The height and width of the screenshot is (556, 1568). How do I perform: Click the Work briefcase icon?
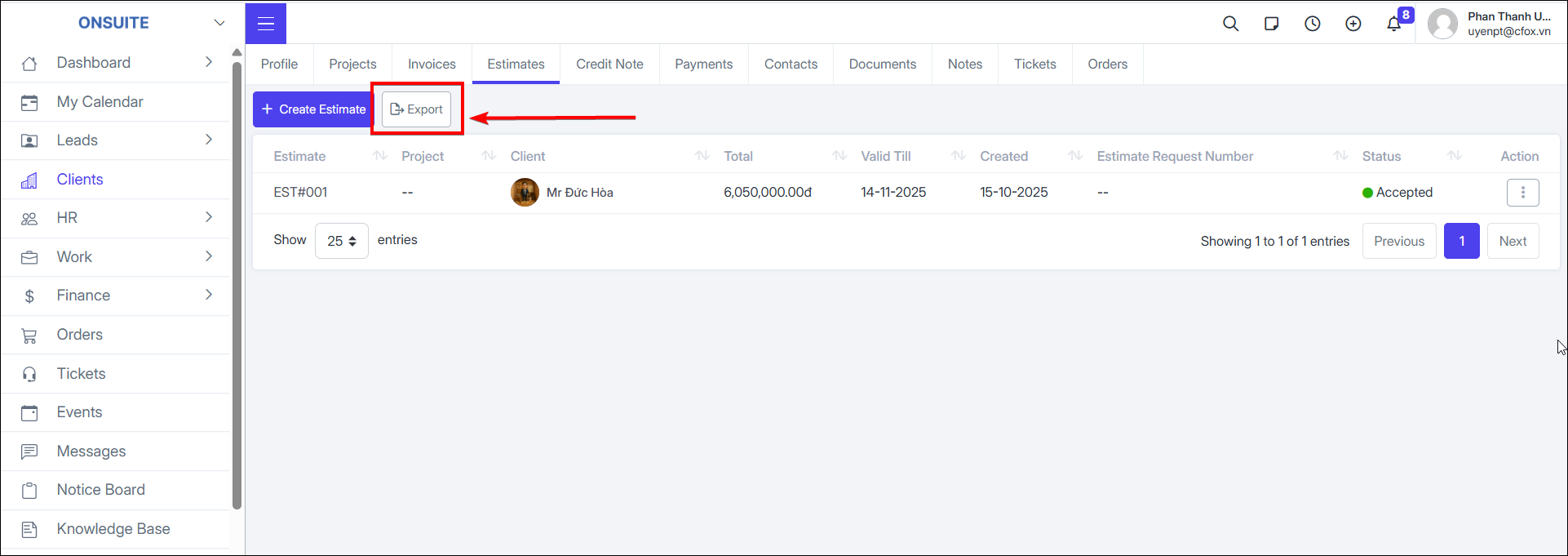(x=29, y=257)
